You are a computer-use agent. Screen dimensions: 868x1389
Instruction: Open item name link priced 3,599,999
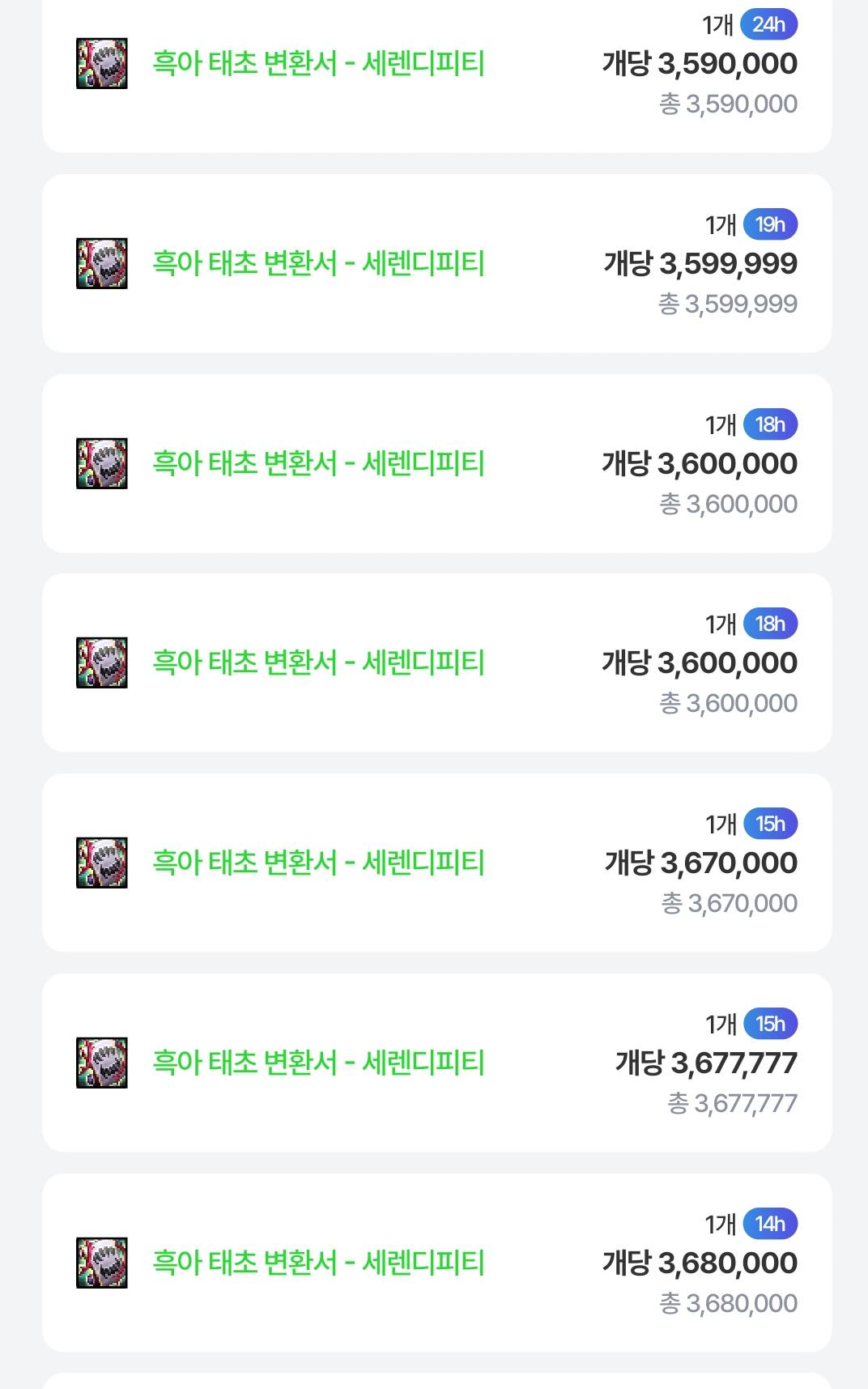(x=319, y=263)
